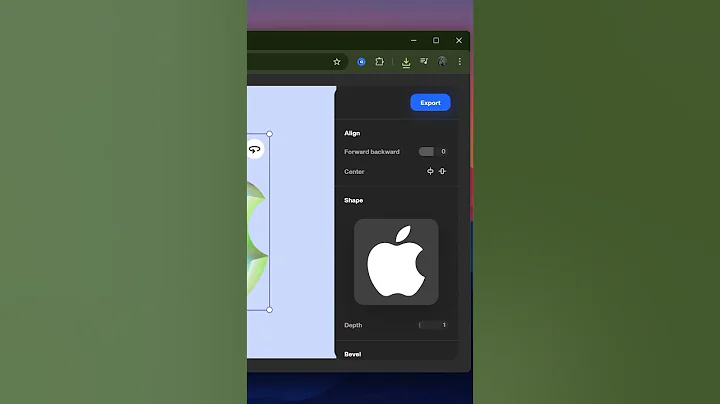Click the Depth label

[353, 325]
